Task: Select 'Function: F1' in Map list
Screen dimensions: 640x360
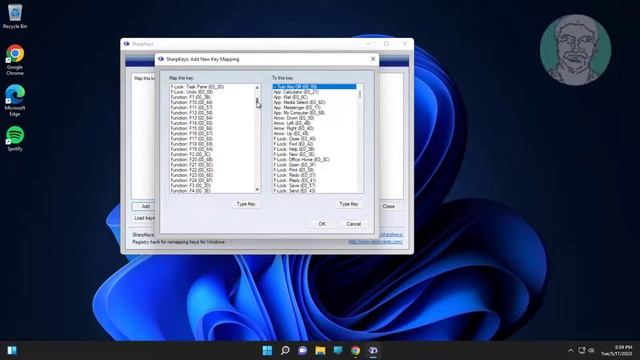Action: tap(191, 98)
